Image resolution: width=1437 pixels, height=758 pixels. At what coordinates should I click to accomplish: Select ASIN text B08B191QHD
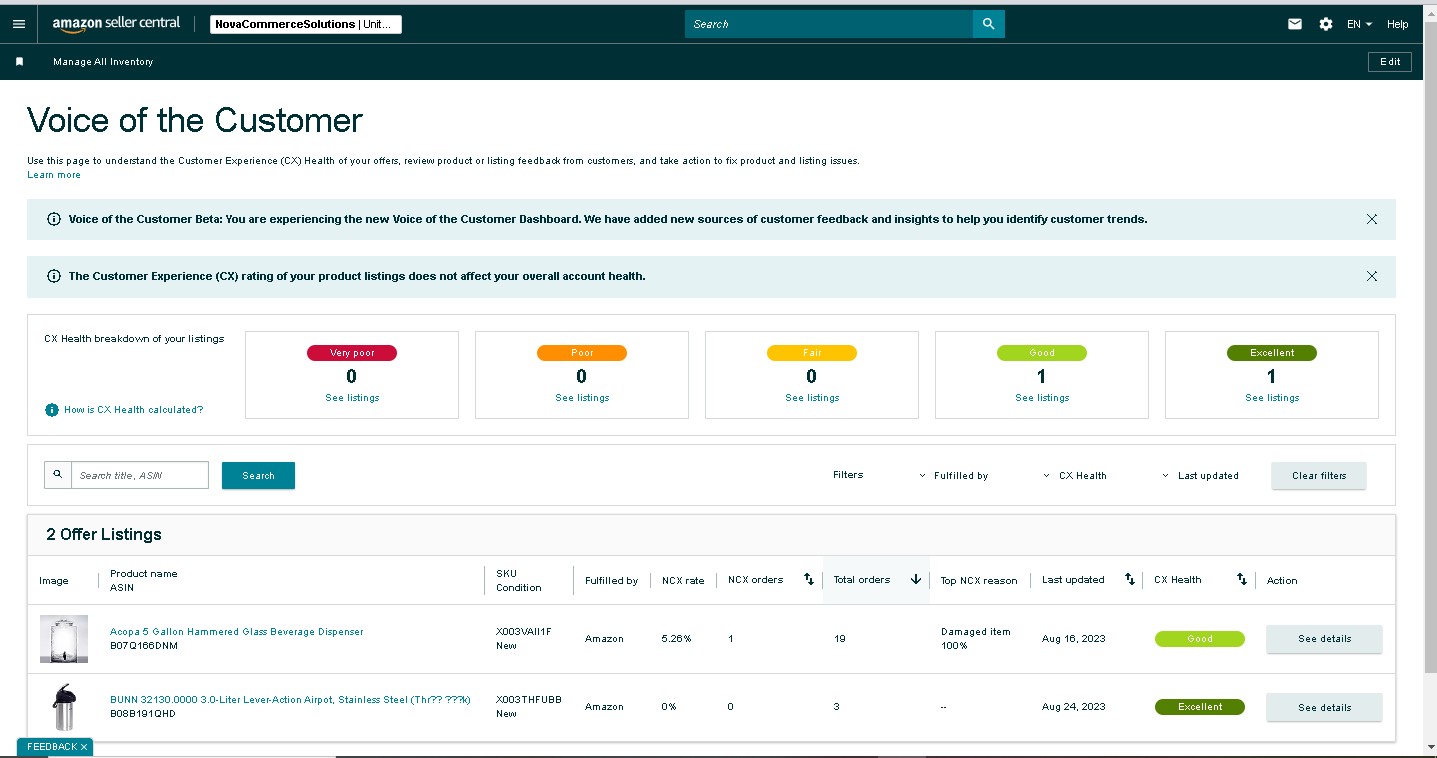pos(143,714)
